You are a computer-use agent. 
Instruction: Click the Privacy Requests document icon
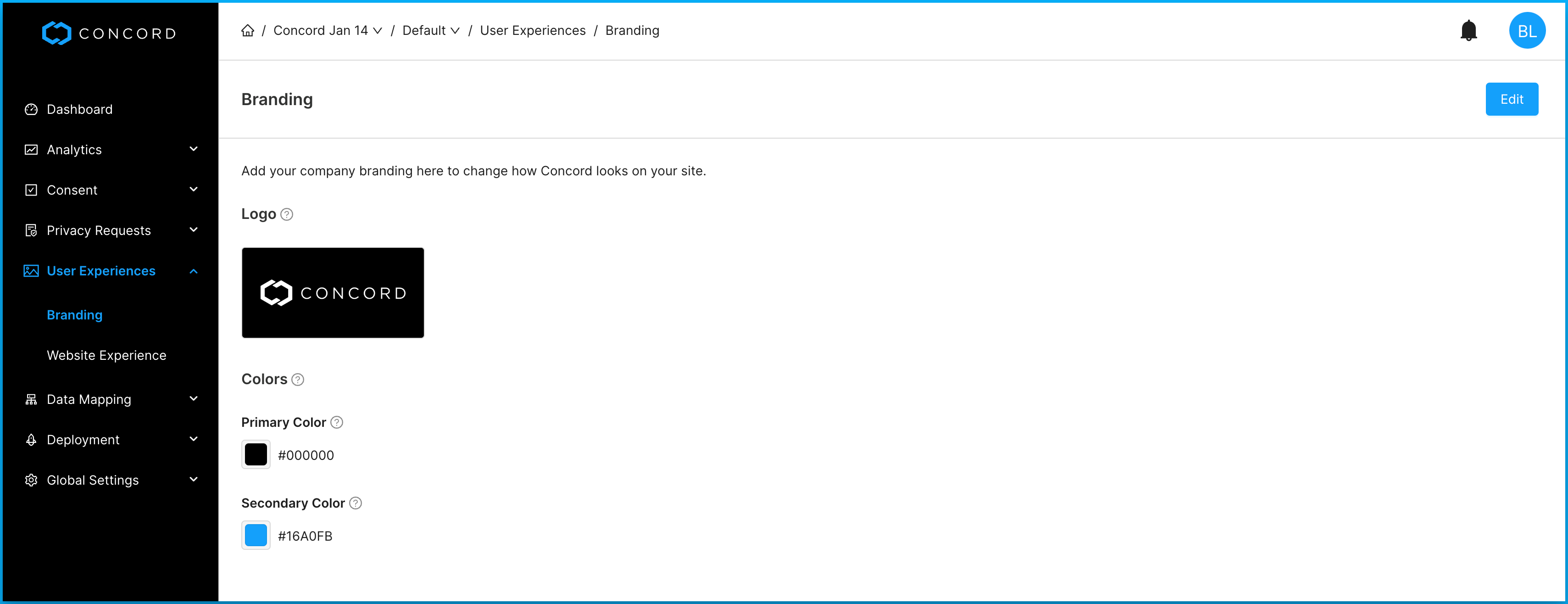click(31, 230)
